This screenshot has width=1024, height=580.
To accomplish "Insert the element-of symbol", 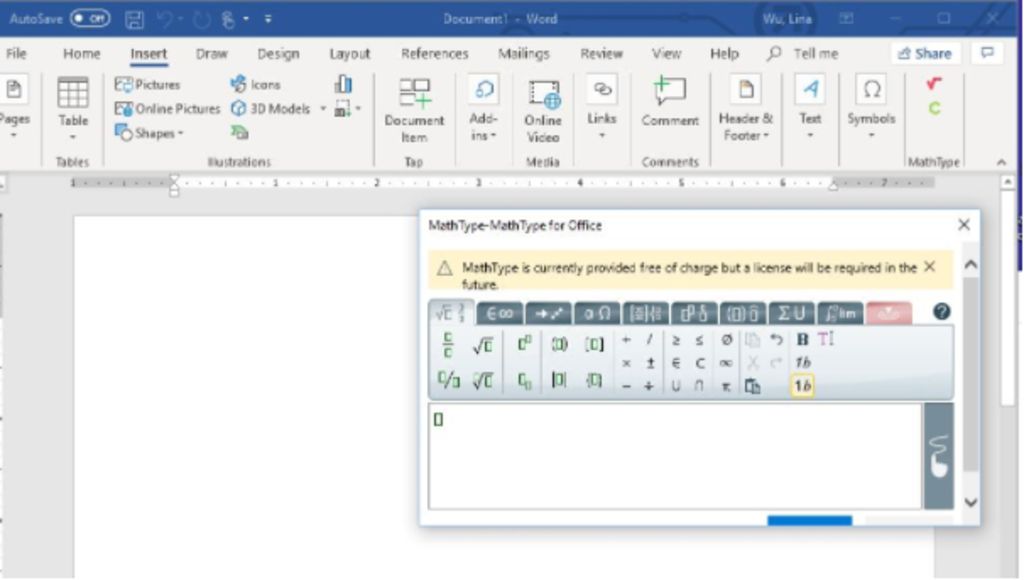I will pyautogui.click(x=676, y=363).
